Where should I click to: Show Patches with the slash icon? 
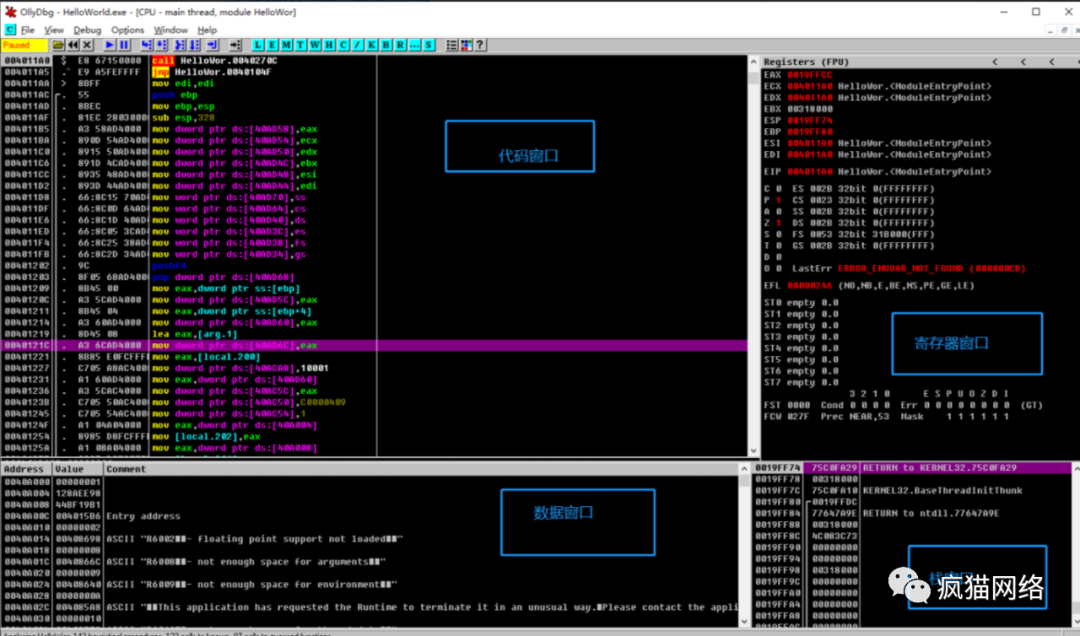pos(357,45)
